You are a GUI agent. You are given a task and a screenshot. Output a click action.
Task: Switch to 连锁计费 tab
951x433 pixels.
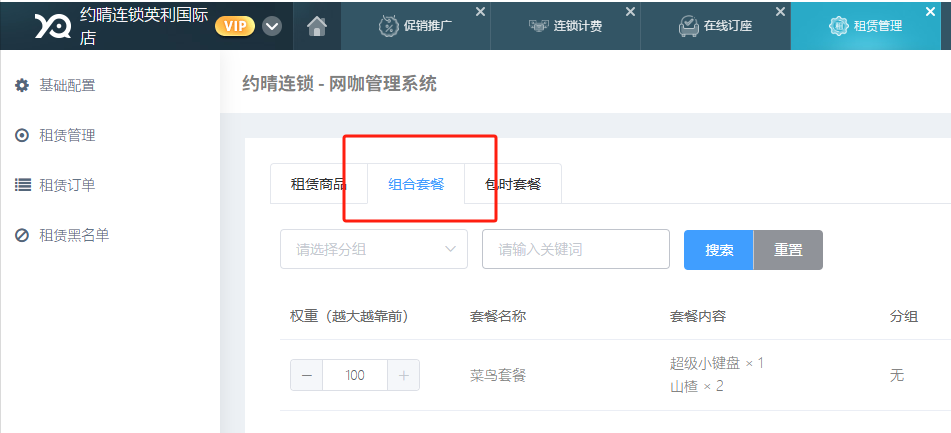pyautogui.click(x=565, y=26)
